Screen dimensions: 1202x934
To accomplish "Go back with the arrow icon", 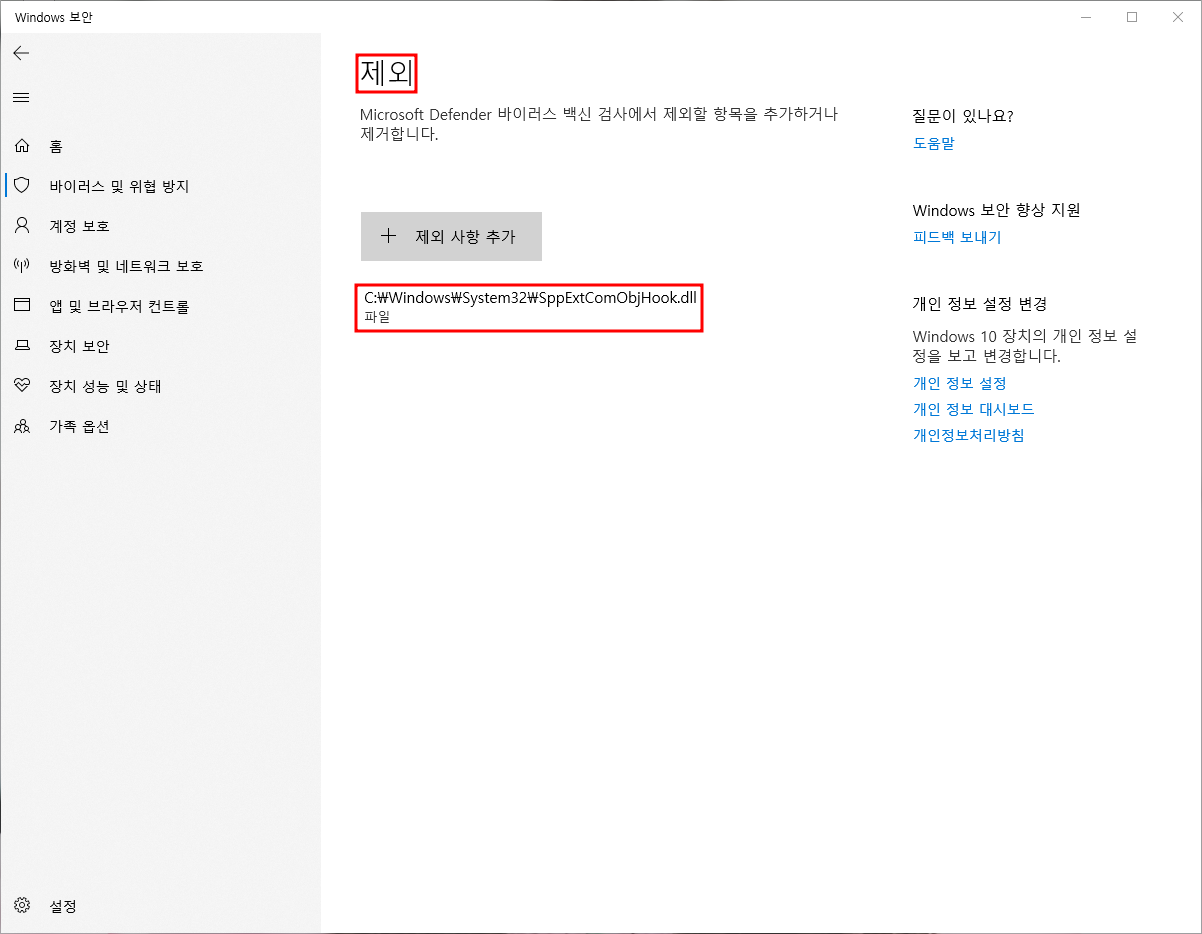I will (x=21, y=53).
